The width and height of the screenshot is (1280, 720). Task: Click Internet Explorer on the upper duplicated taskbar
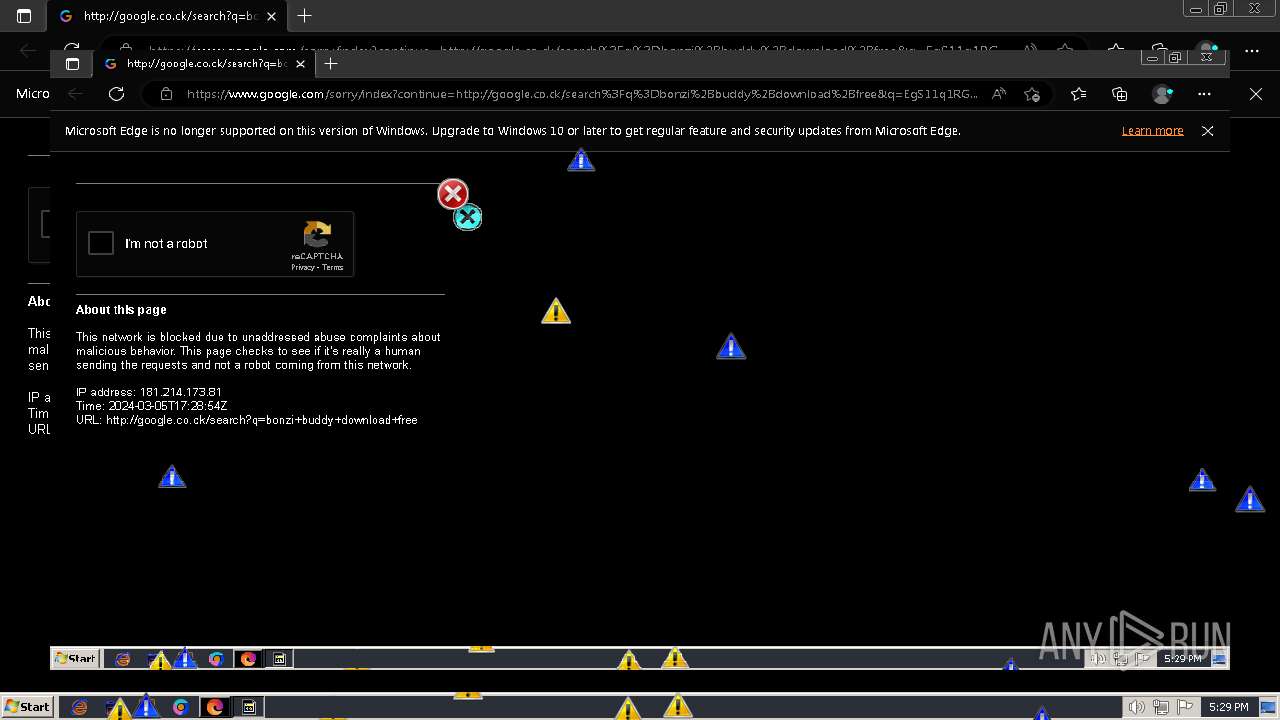123,659
